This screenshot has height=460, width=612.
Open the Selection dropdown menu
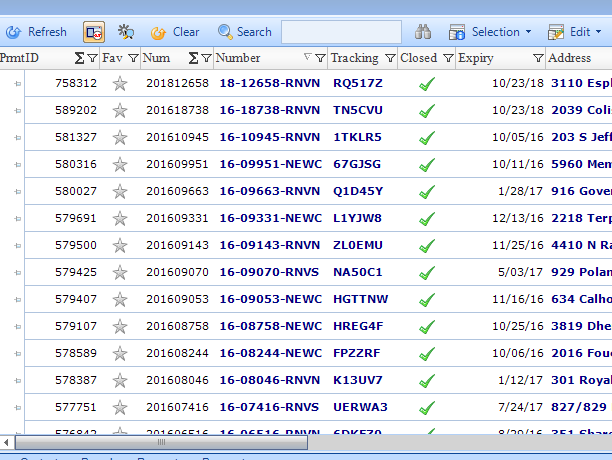click(x=490, y=32)
